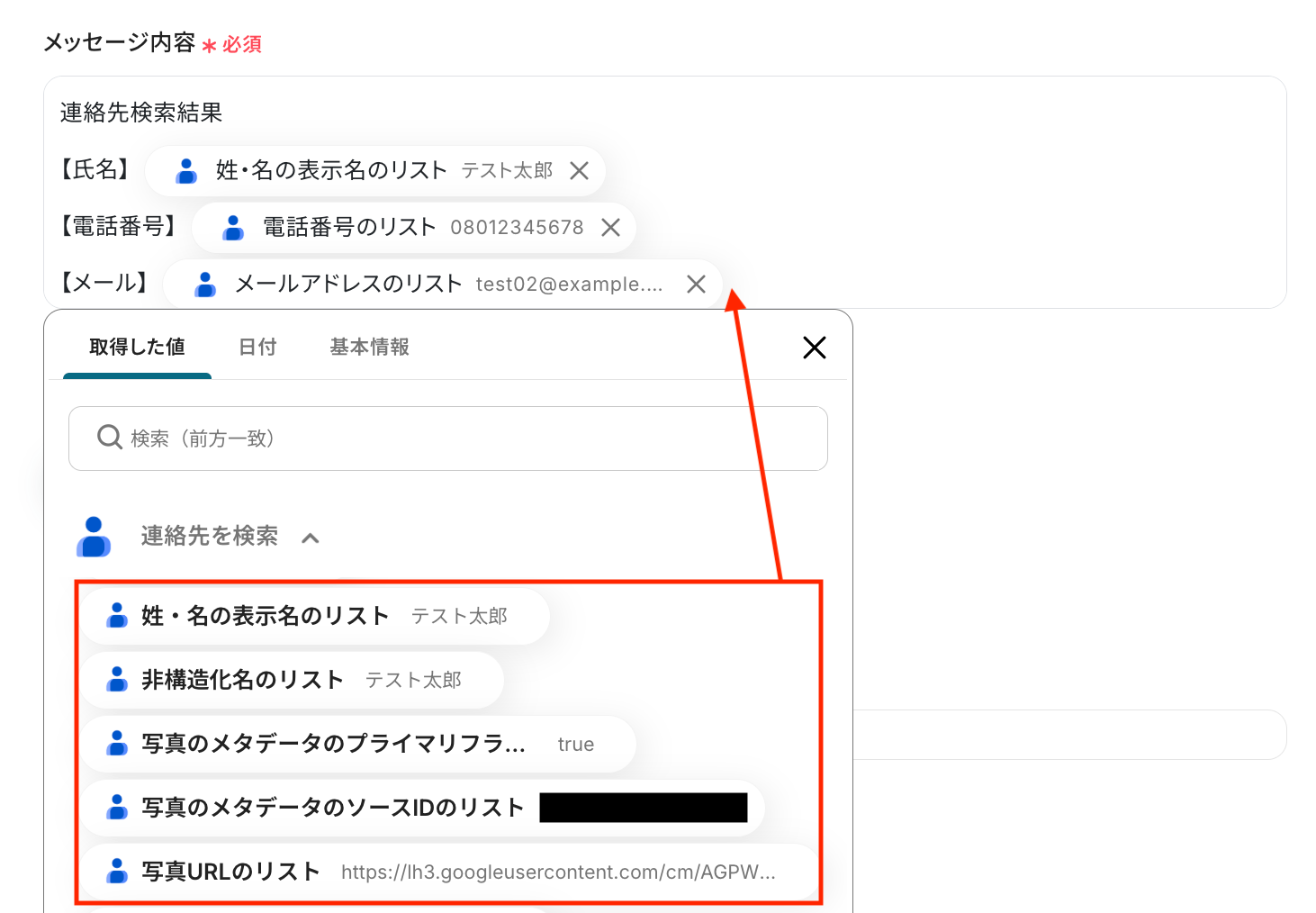Remove the 姓・名の表示名のリスト chip
The width and height of the screenshot is (1316, 913).
tap(579, 171)
